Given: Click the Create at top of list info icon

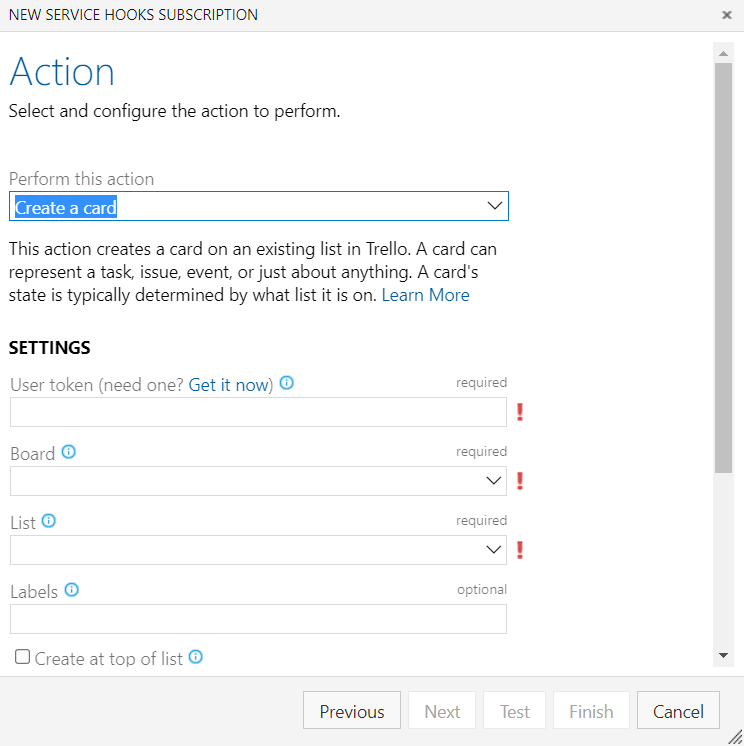Looking at the screenshot, I should coord(196,657).
